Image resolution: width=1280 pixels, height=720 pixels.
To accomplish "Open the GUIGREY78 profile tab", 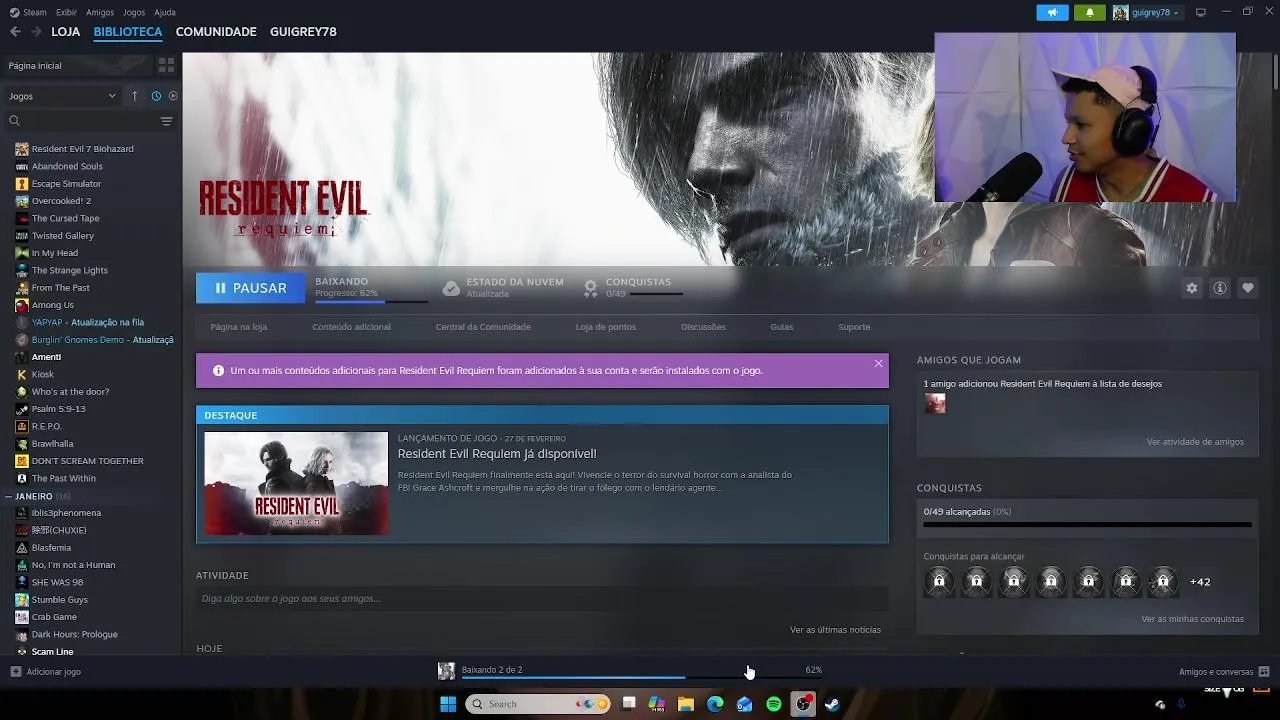I will tap(303, 32).
